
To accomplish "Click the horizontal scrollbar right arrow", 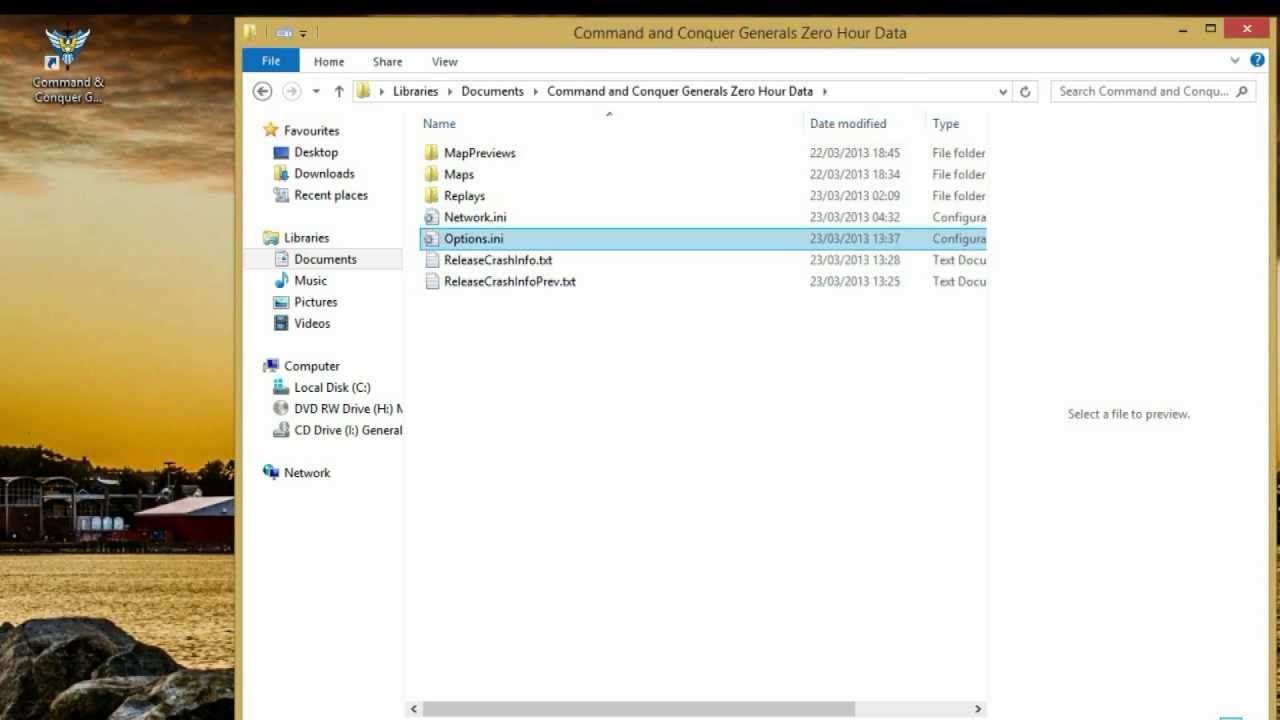I will (x=978, y=709).
